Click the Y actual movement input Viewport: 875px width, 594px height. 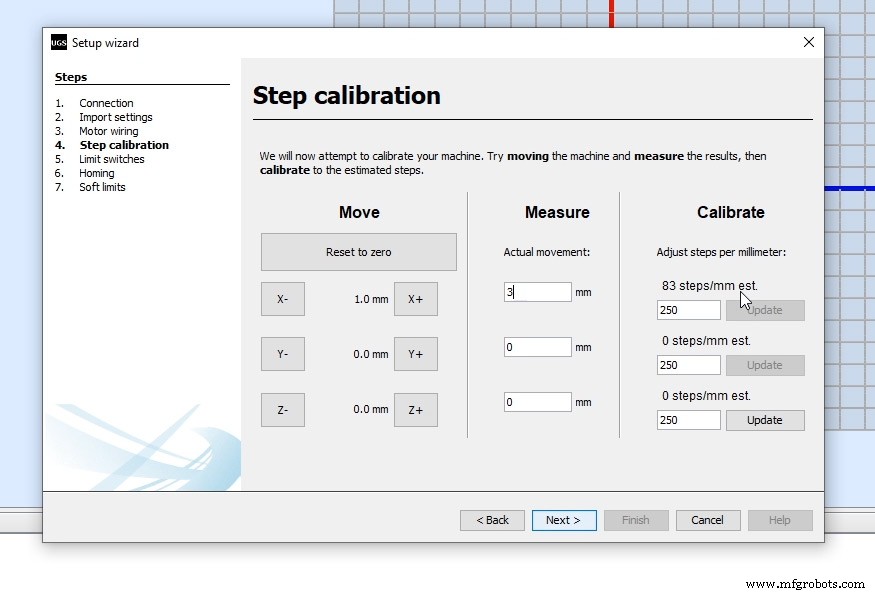537,347
